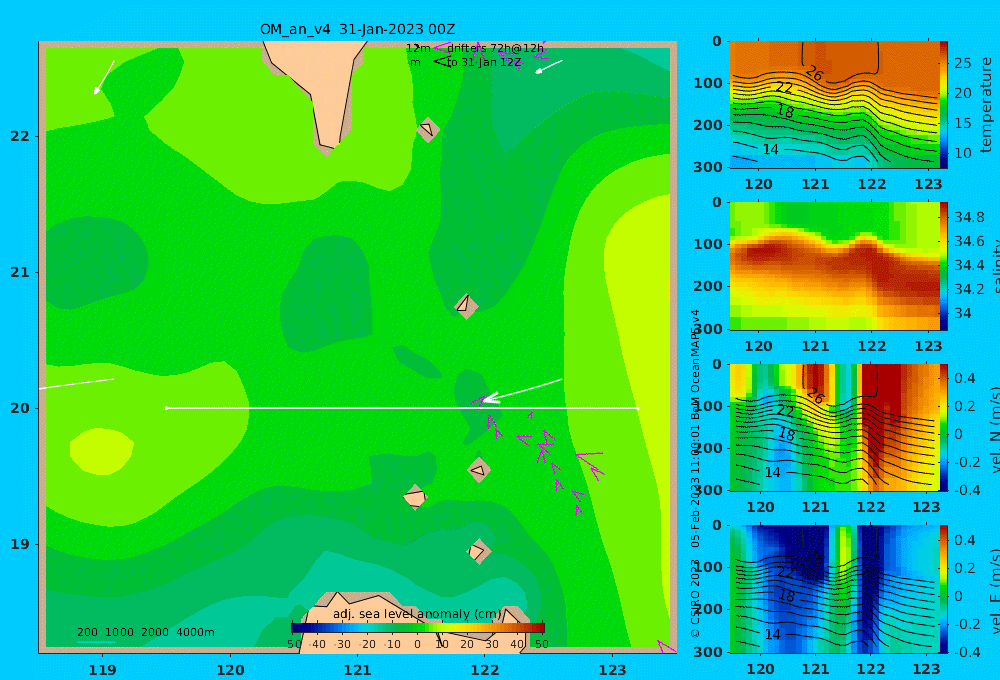Click the island marker near 19.3N 121.5E
This screenshot has height=680, width=1000.
[415, 497]
